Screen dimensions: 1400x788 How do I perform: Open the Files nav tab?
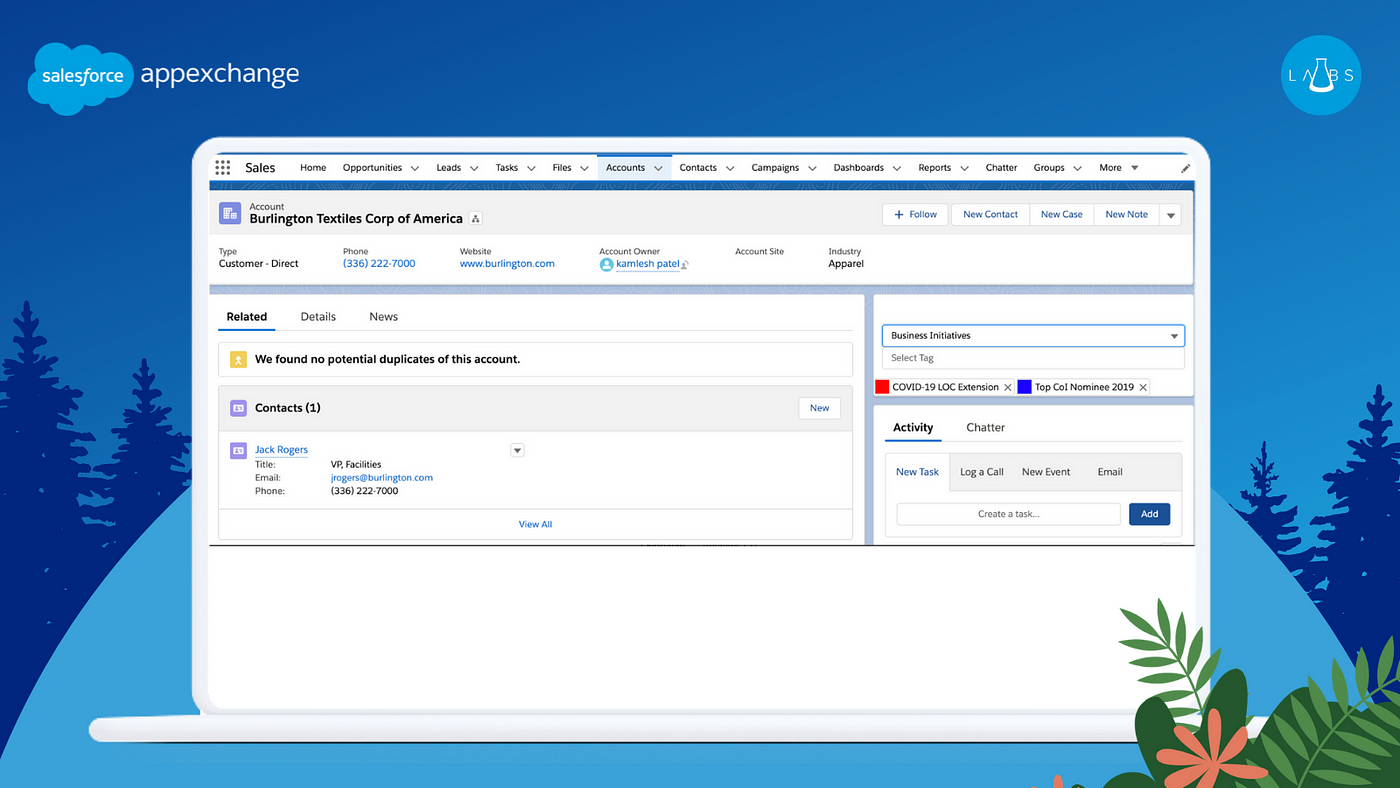click(562, 168)
